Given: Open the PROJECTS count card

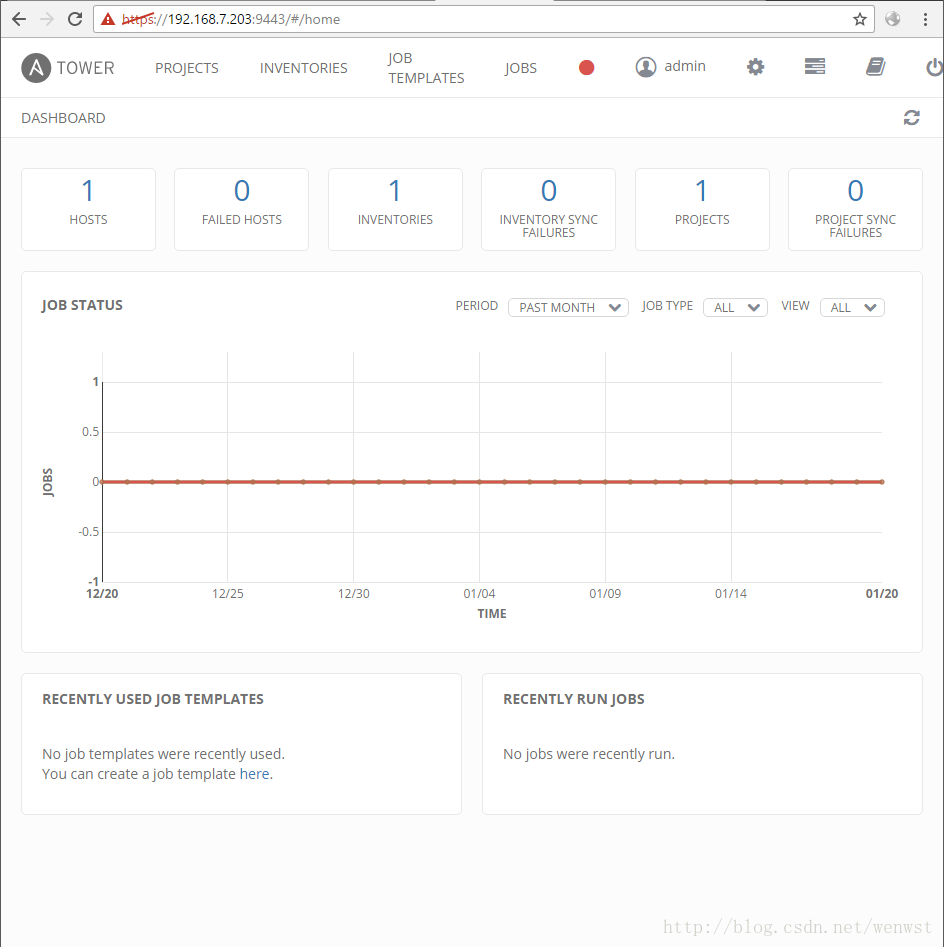Looking at the screenshot, I should pos(702,209).
